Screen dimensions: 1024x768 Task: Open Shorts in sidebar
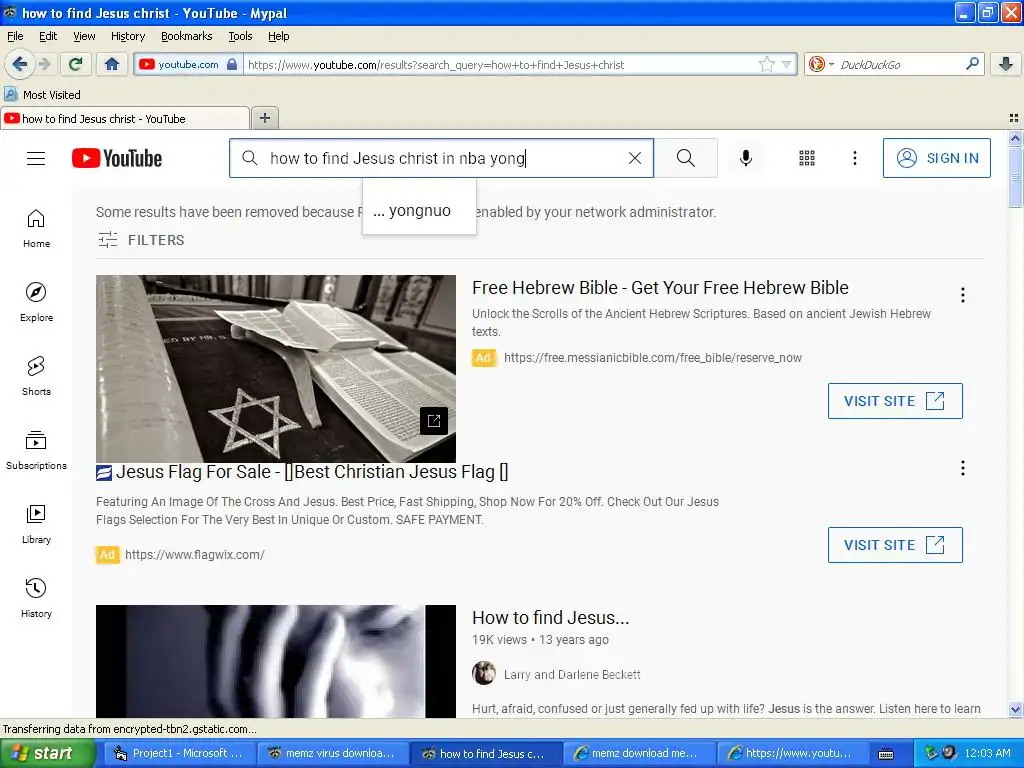click(36, 376)
